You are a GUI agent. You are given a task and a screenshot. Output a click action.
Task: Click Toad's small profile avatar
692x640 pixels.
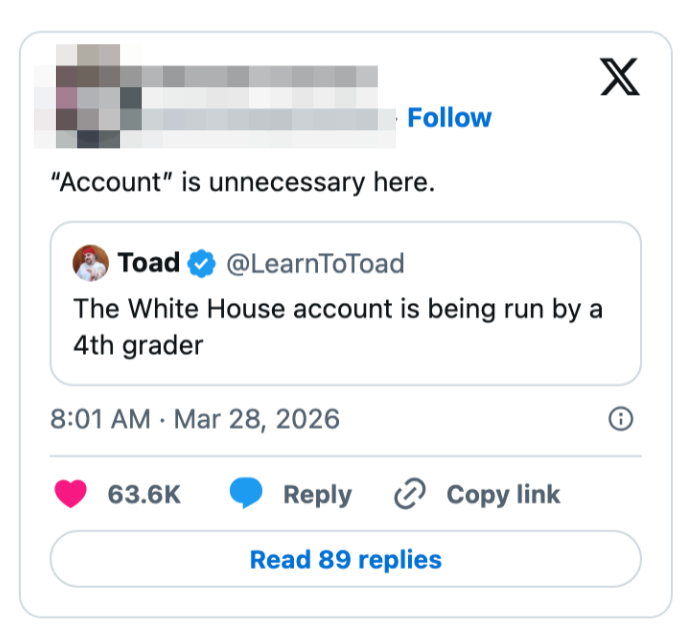tap(91, 264)
